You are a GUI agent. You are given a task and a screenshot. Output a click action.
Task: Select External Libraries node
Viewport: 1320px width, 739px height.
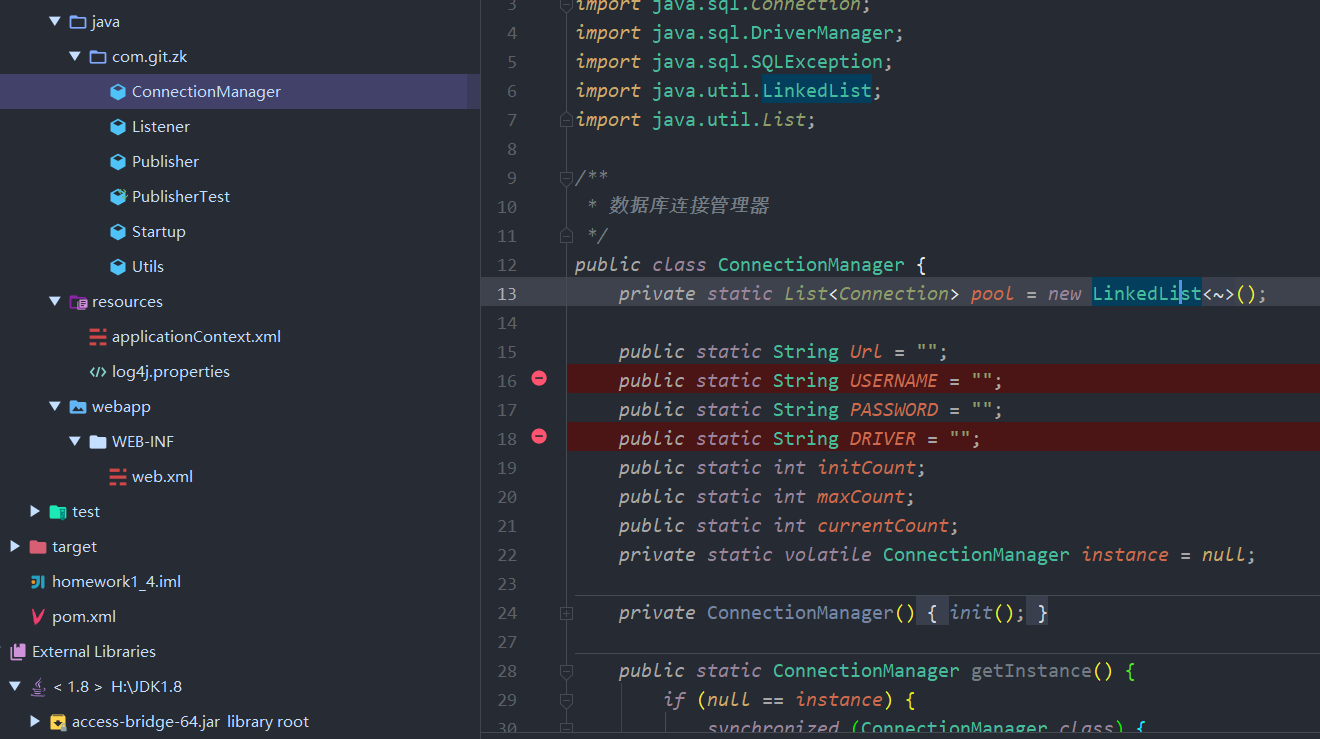pos(94,651)
